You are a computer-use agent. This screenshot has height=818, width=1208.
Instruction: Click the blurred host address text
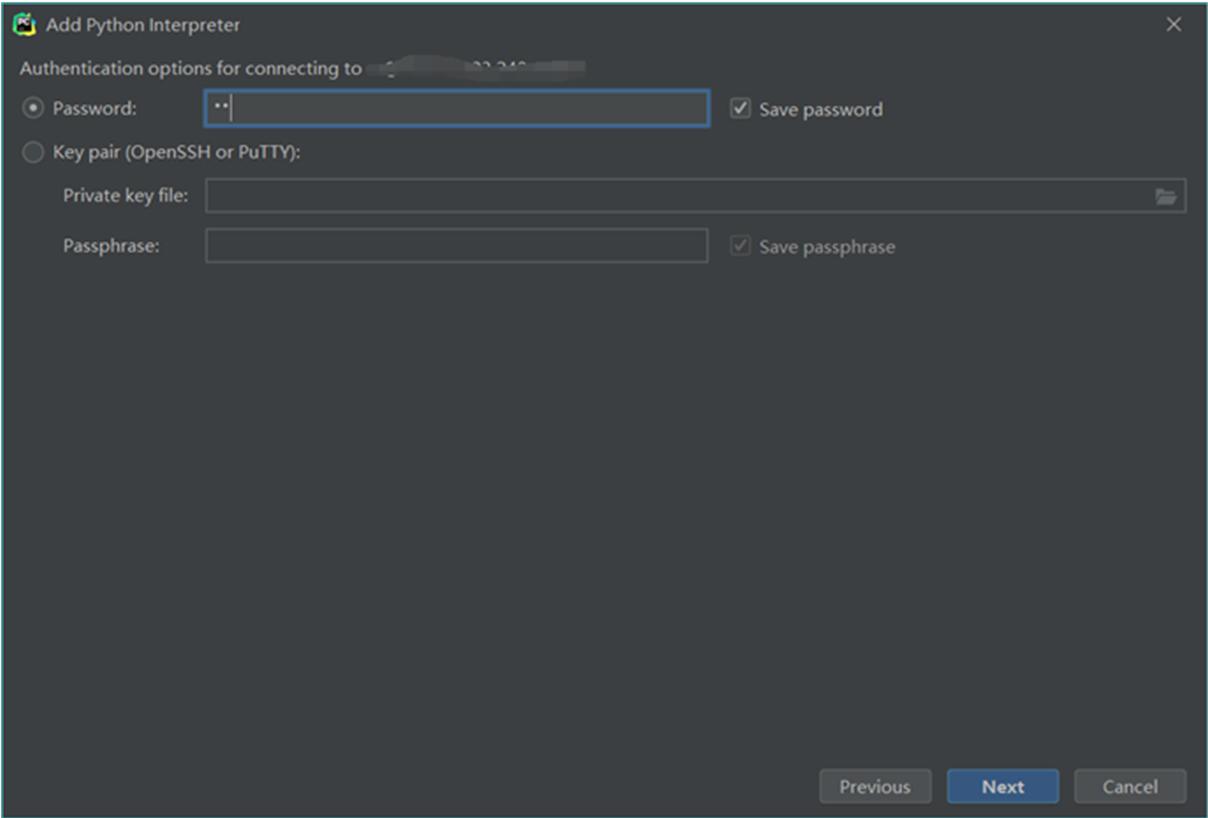click(475, 69)
